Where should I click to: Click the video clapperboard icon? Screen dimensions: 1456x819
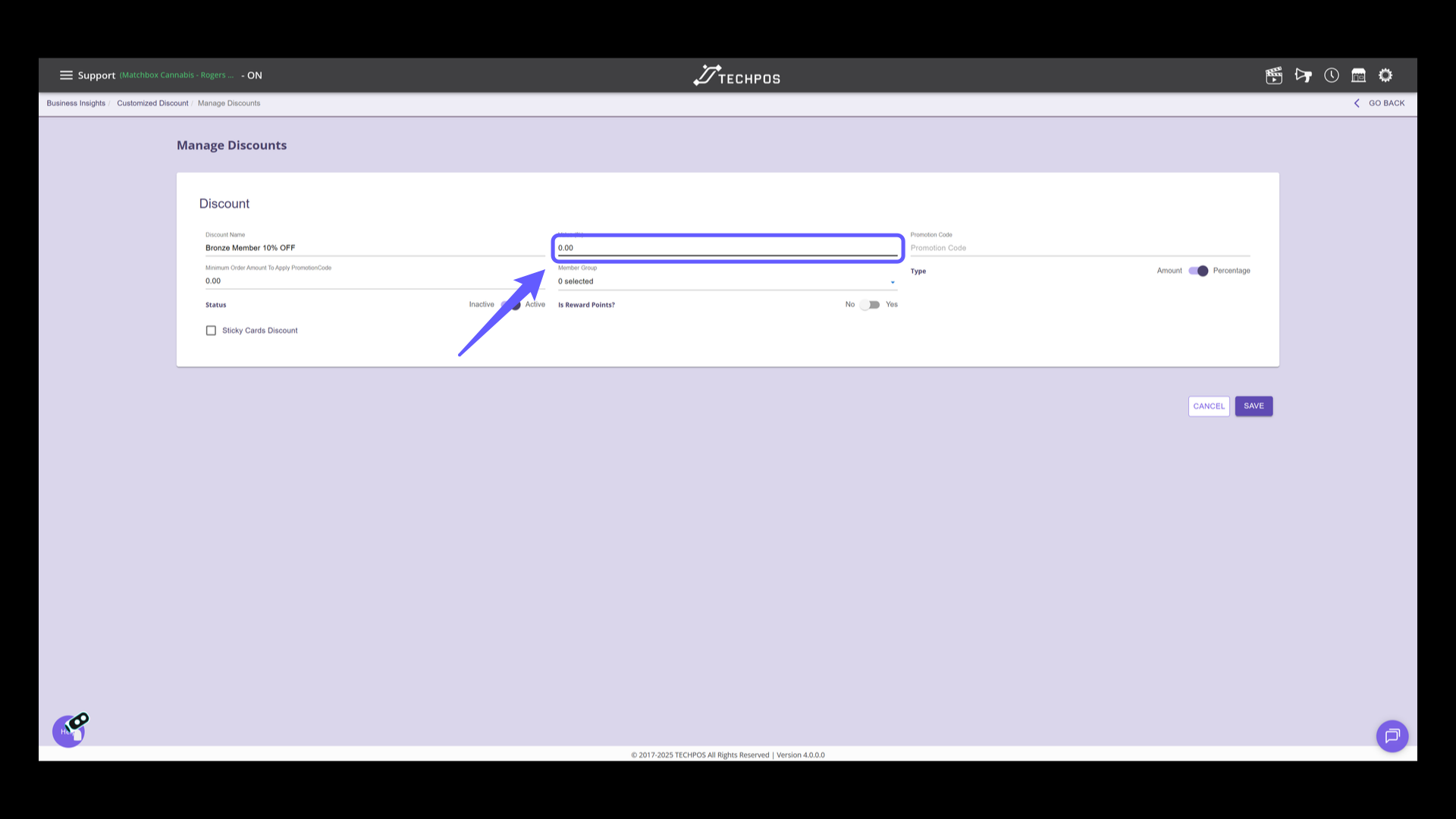coord(1274,75)
